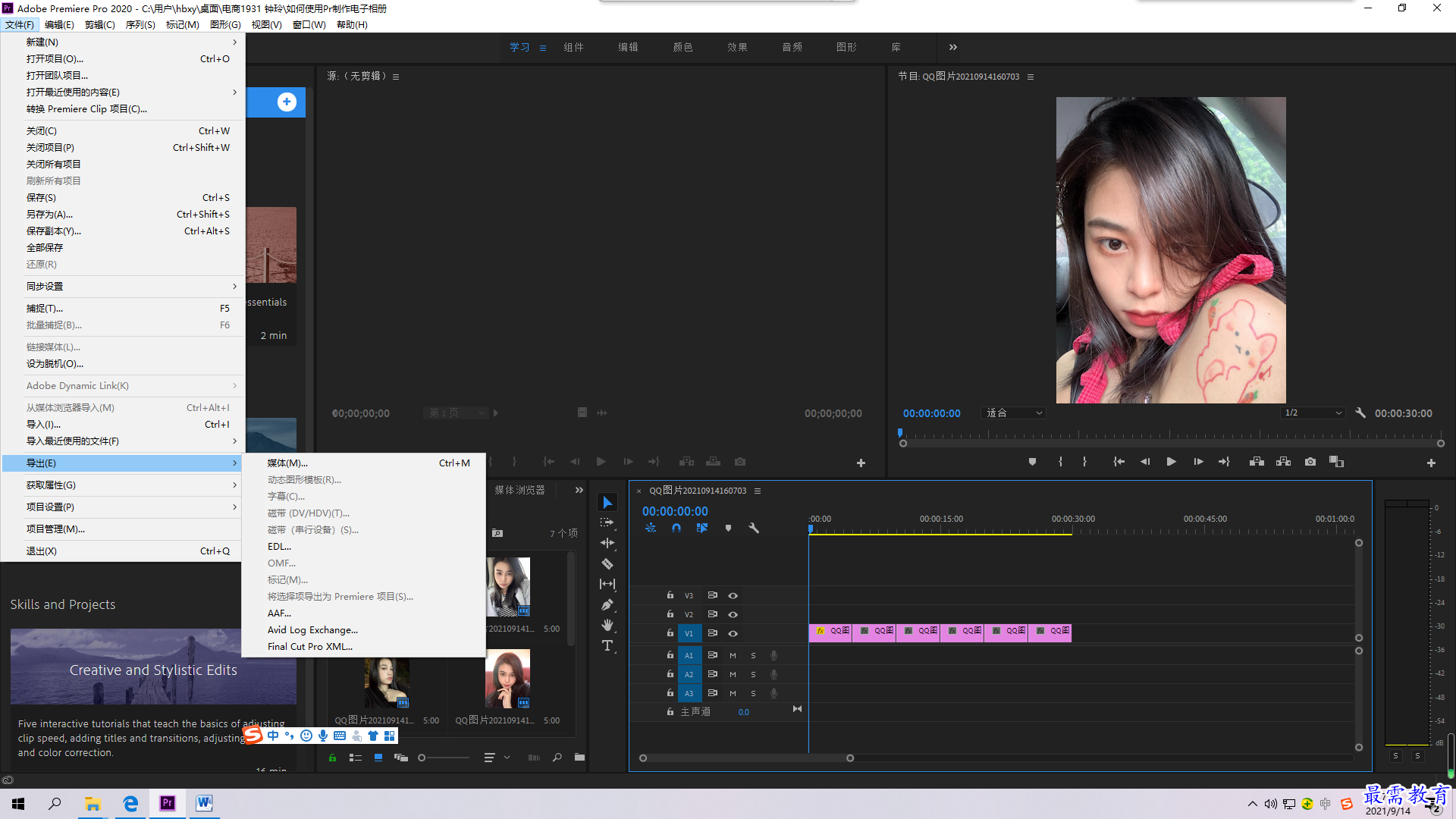Click Extract button in program monitor
1456x819 pixels.
coord(1283,462)
